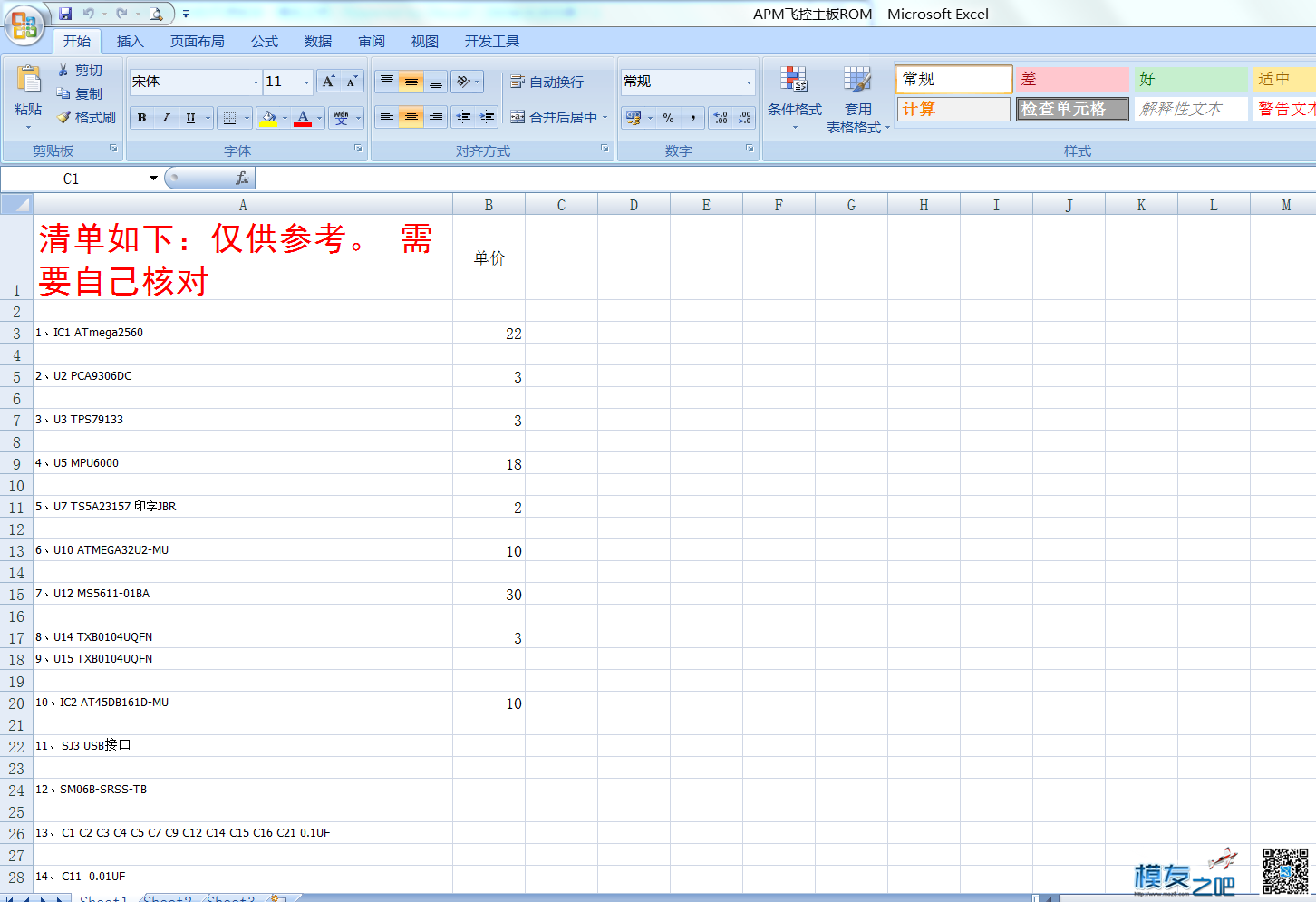This screenshot has width=1316, height=902.
Task: Open the Office button menu
Action: point(24,24)
